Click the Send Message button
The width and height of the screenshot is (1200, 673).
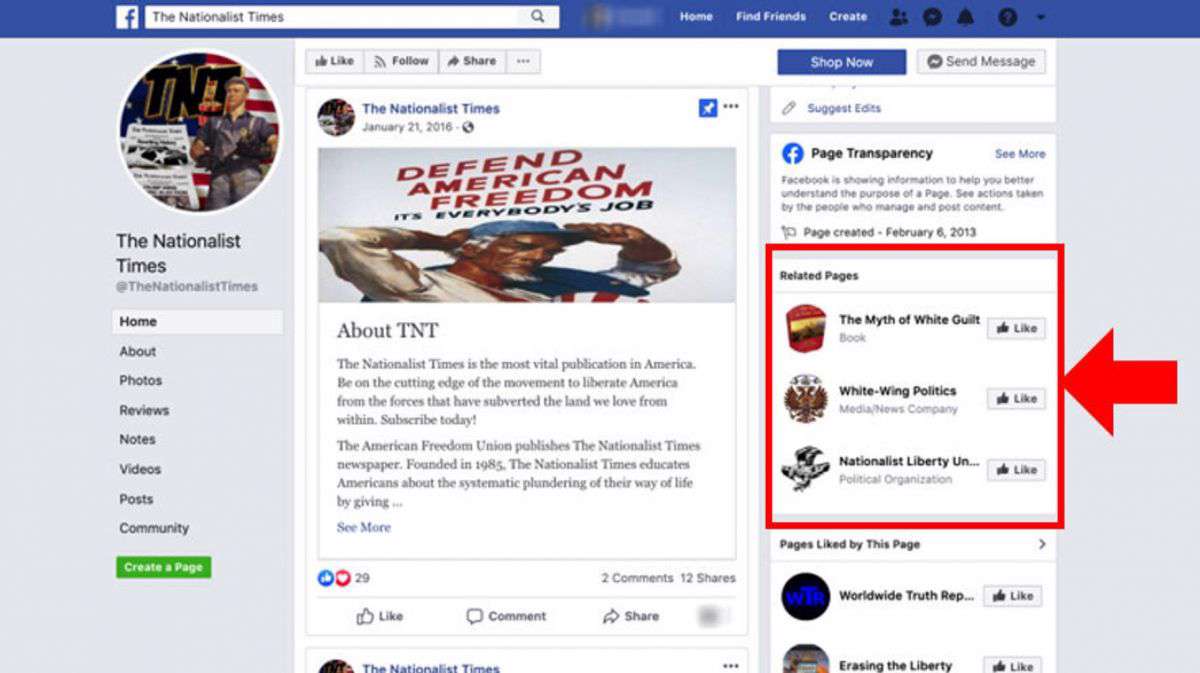pos(981,61)
